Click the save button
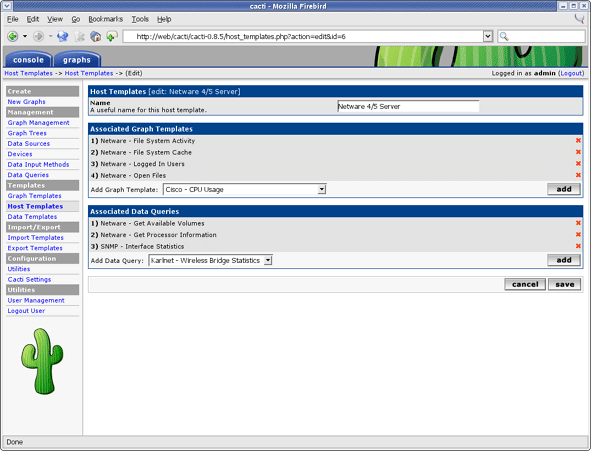Screen dimensions: 591x451 (564, 284)
